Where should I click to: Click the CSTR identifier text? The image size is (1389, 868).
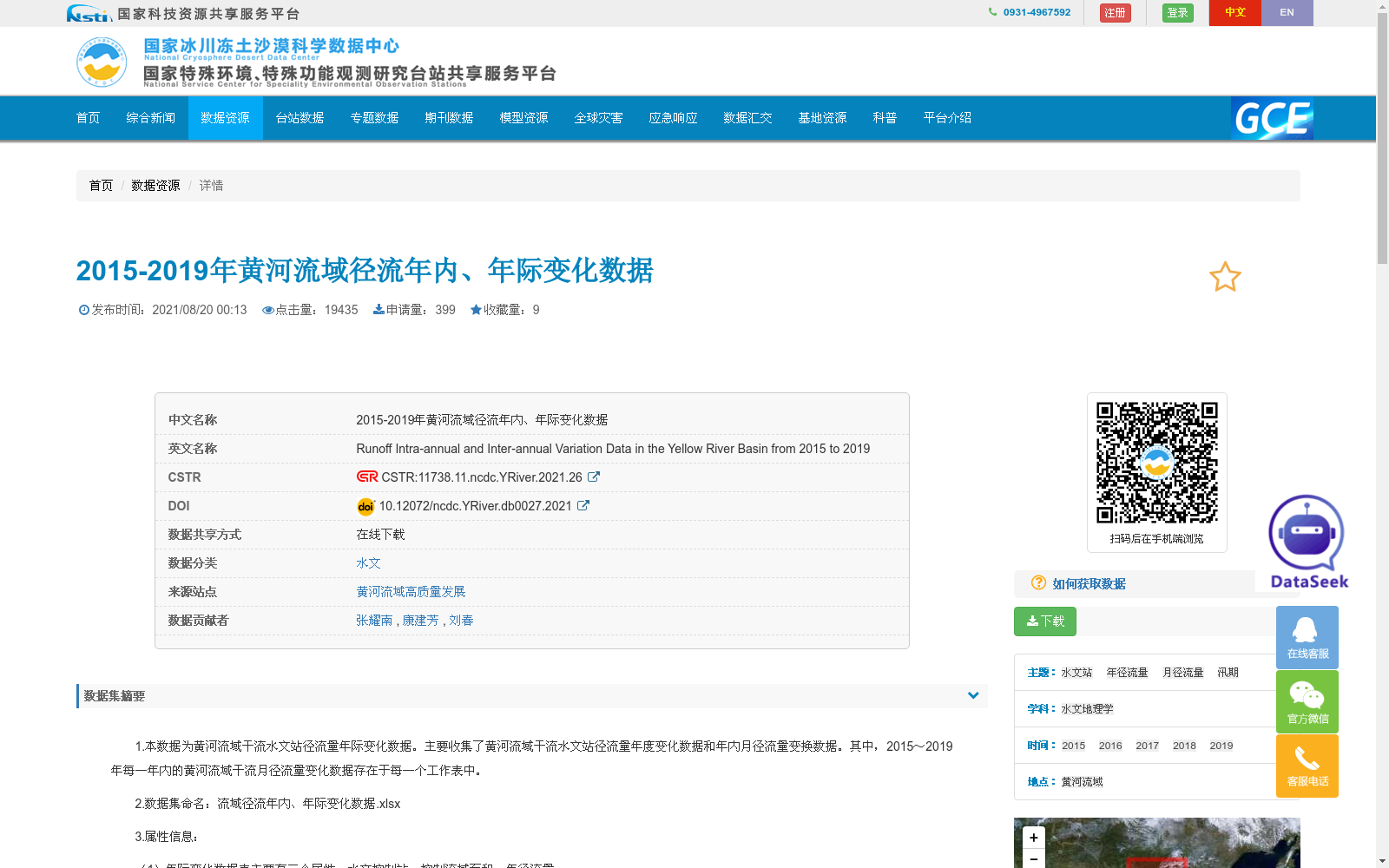click(482, 477)
